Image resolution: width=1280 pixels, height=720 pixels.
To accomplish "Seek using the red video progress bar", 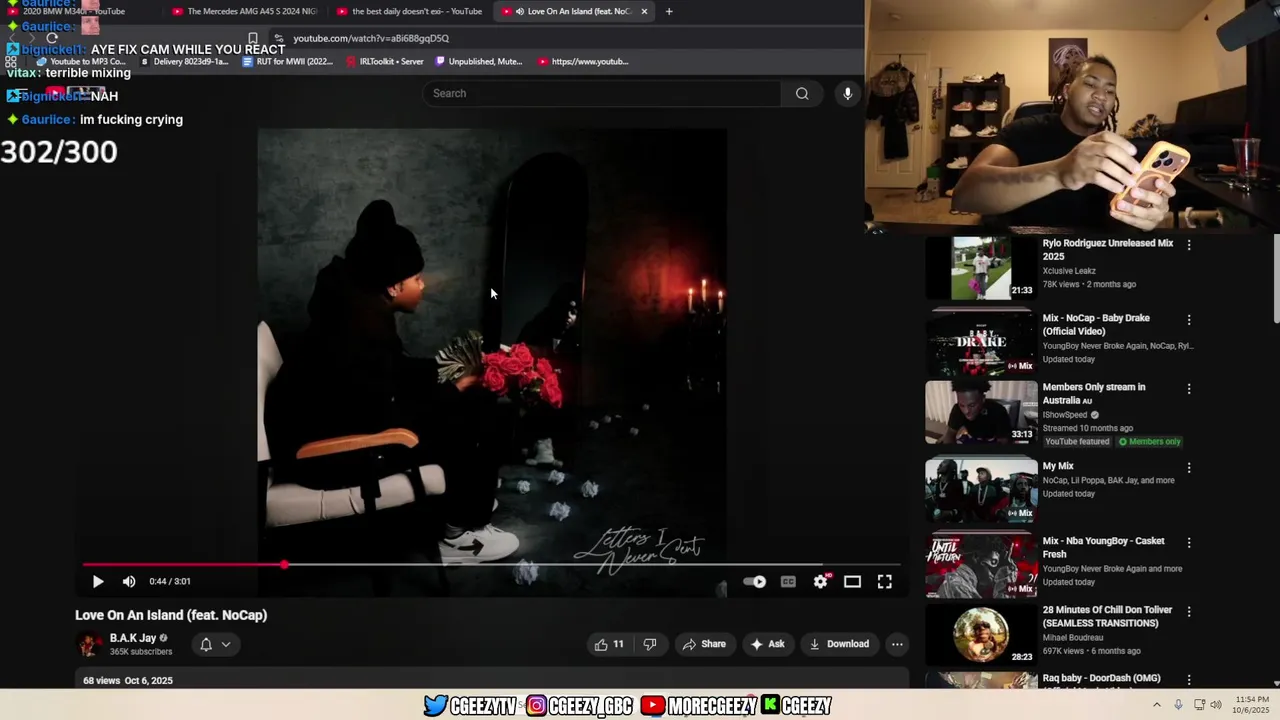I will (x=491, y=565).
